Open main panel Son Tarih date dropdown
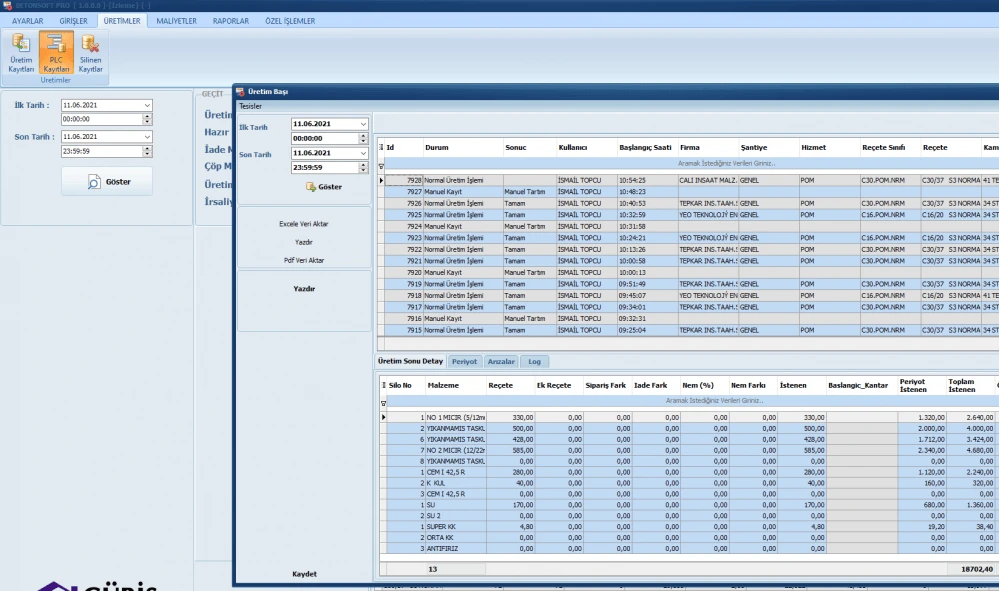The height and width of the screenshot is (591, 999). tap(147, 136)
